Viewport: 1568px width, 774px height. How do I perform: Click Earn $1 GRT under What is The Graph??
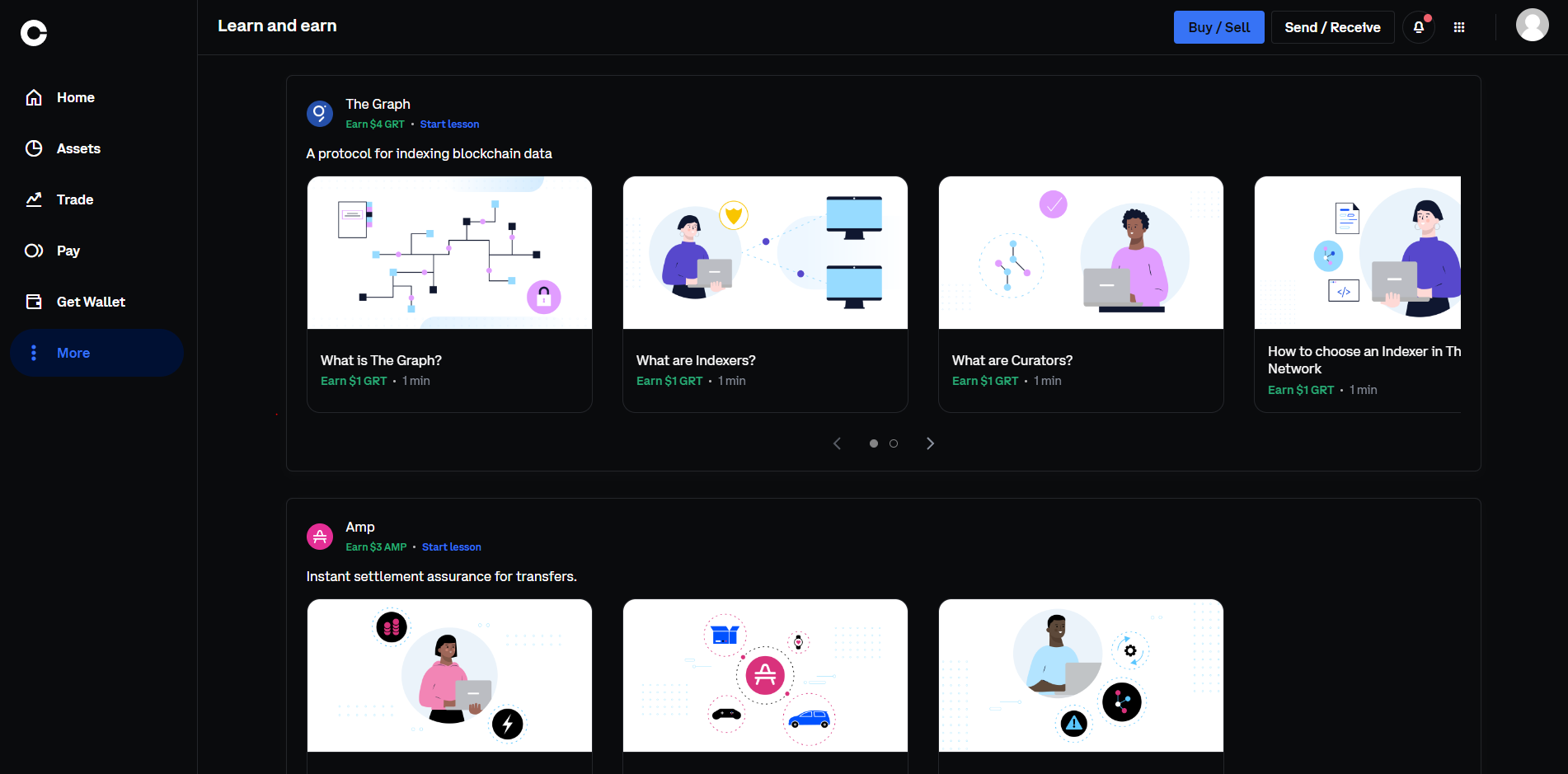point(354,381)
